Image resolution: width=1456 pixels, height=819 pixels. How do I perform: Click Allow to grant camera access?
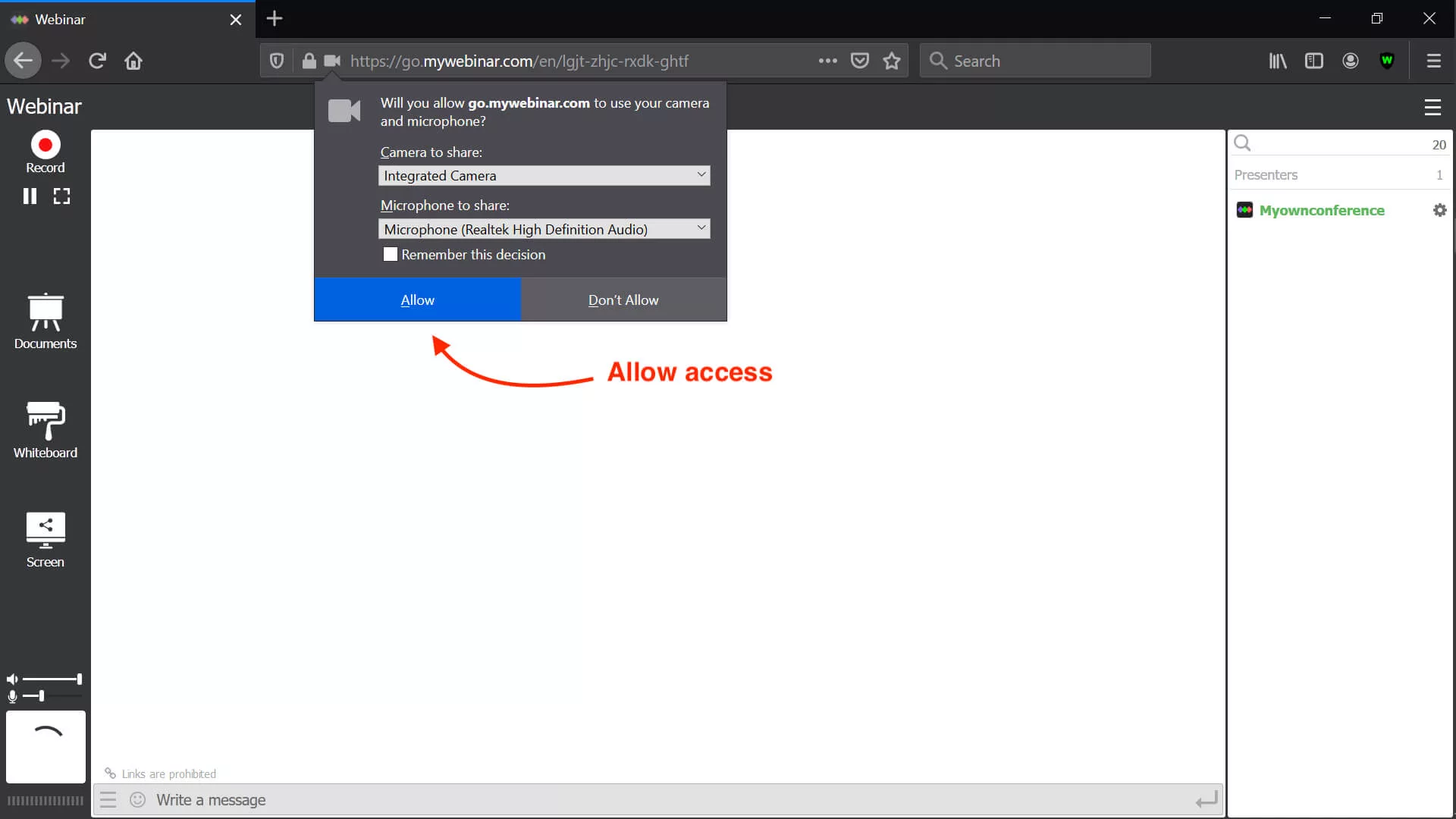click(417, 299)
